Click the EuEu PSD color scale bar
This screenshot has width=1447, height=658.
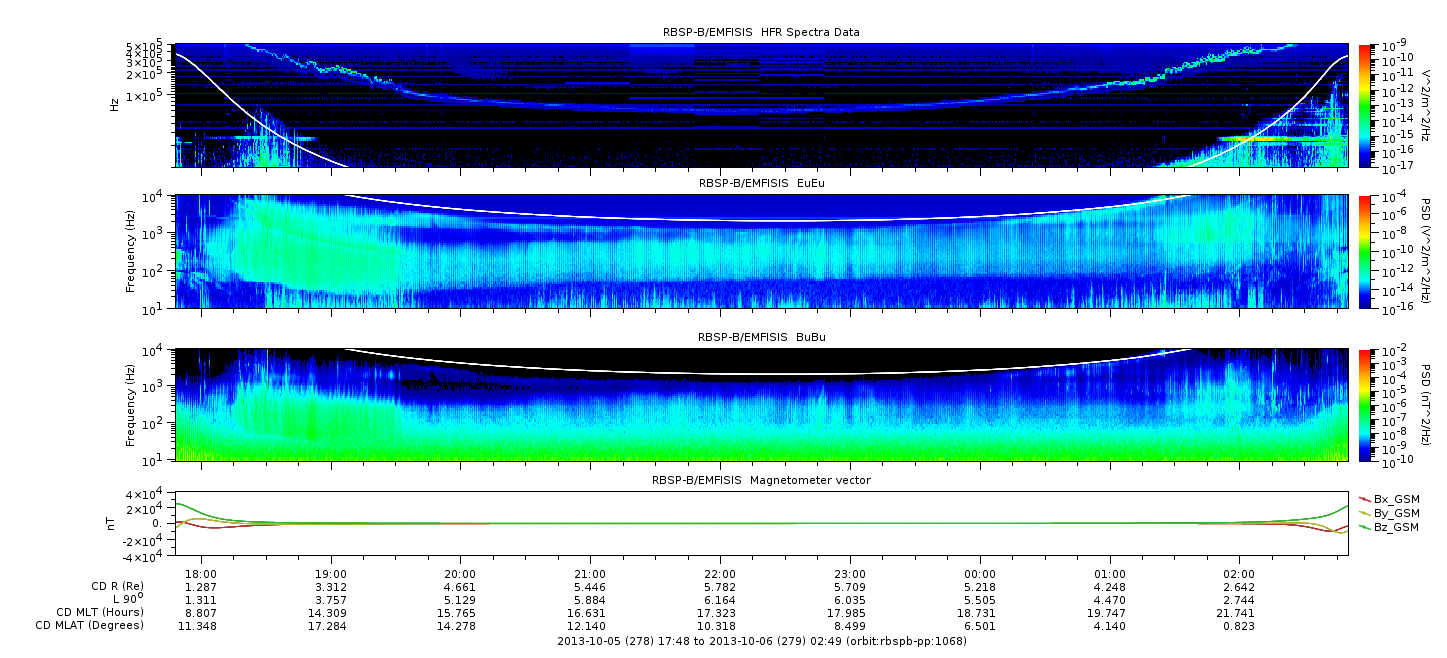1365,252
